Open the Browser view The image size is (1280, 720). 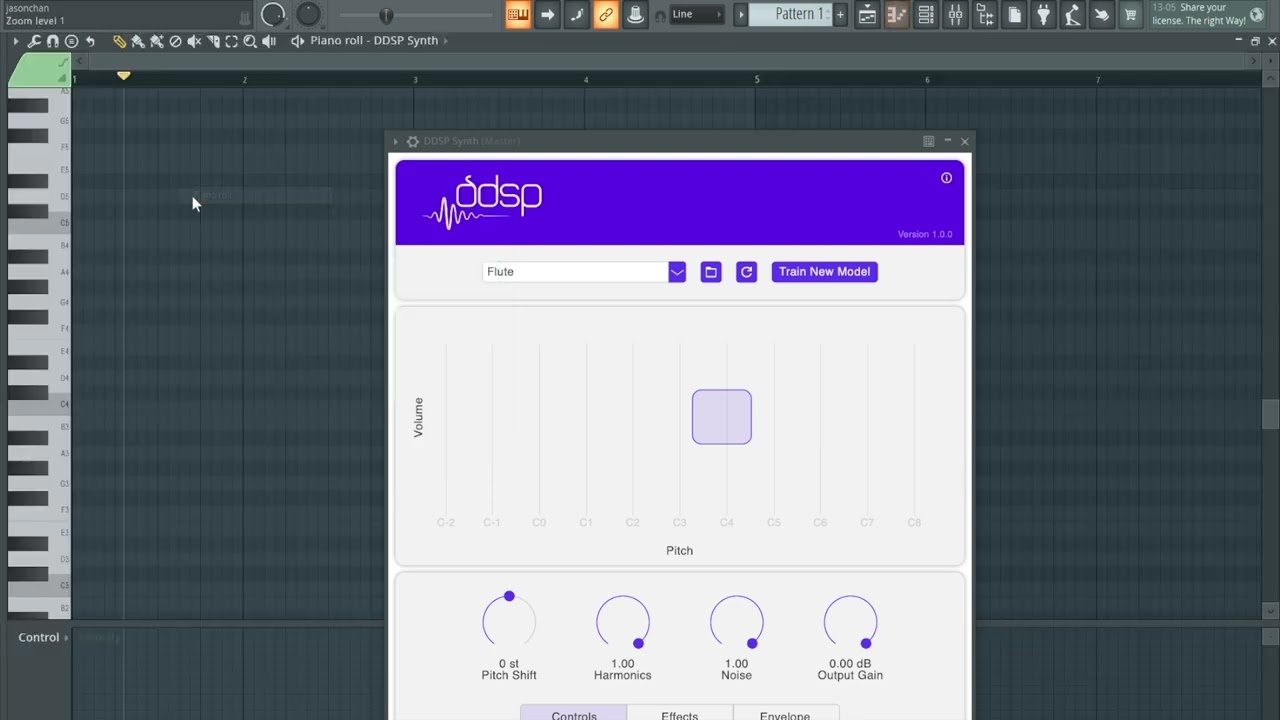985,14
